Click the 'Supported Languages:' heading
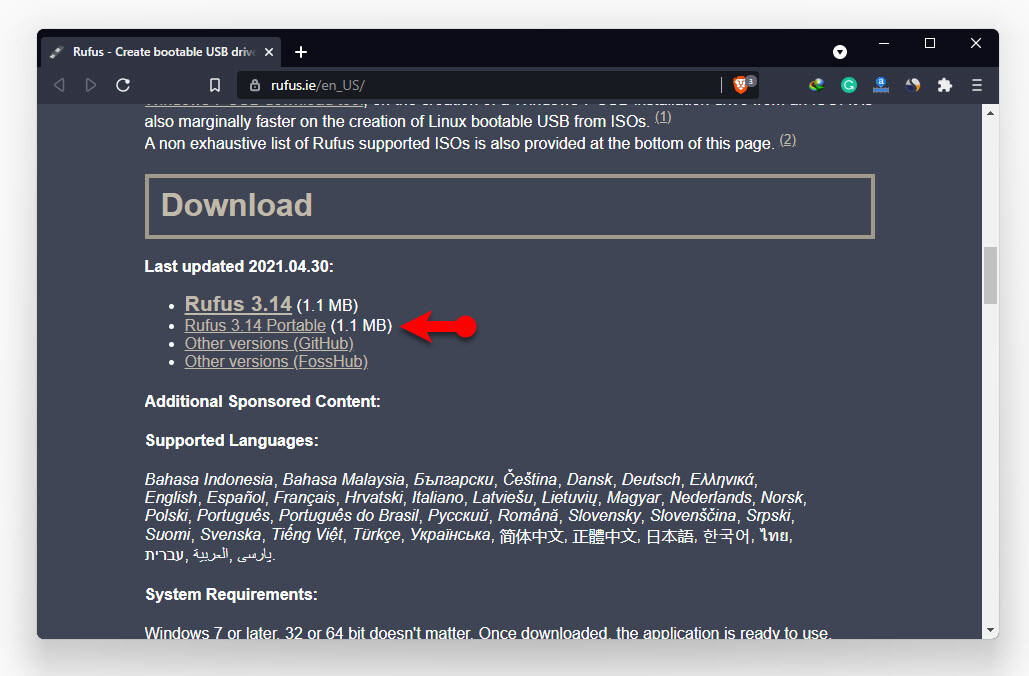The height and width of the screenshot is (676, 1029). coord(232,440)
